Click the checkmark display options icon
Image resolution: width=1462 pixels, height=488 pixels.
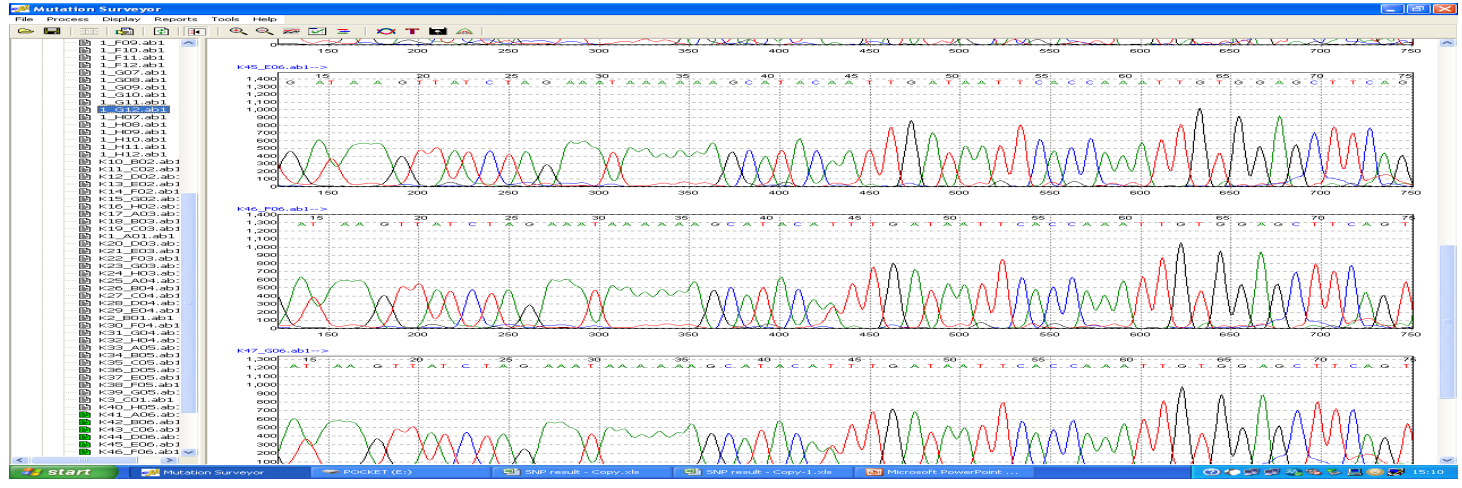317,31
